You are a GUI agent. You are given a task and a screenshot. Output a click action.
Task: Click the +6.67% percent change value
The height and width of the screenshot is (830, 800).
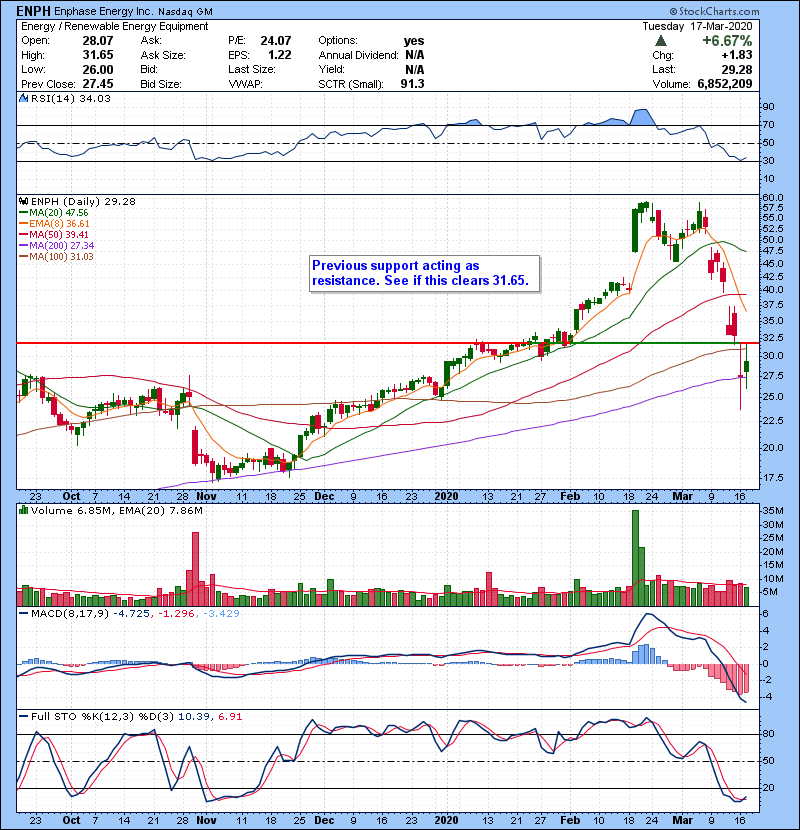[727, 41]
